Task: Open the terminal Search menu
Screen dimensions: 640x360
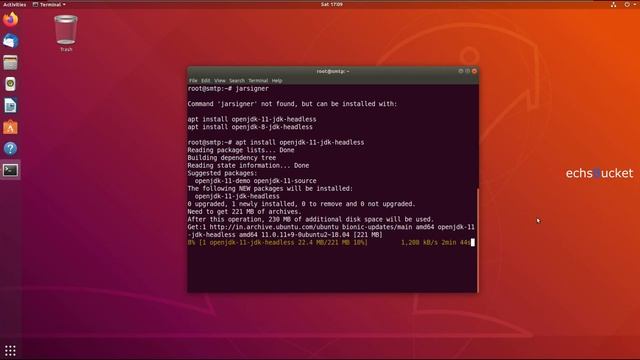Action: [x=237, y=81]
